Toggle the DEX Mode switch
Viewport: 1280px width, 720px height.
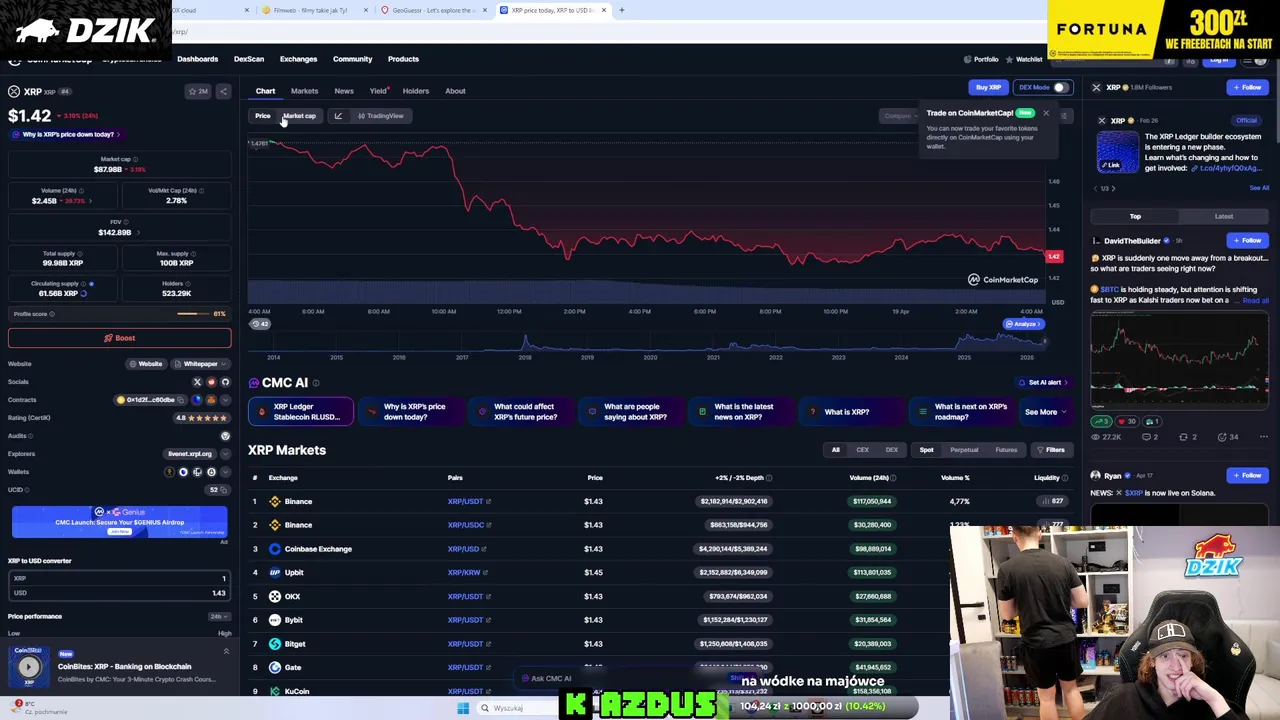(x=1060, y=87)
